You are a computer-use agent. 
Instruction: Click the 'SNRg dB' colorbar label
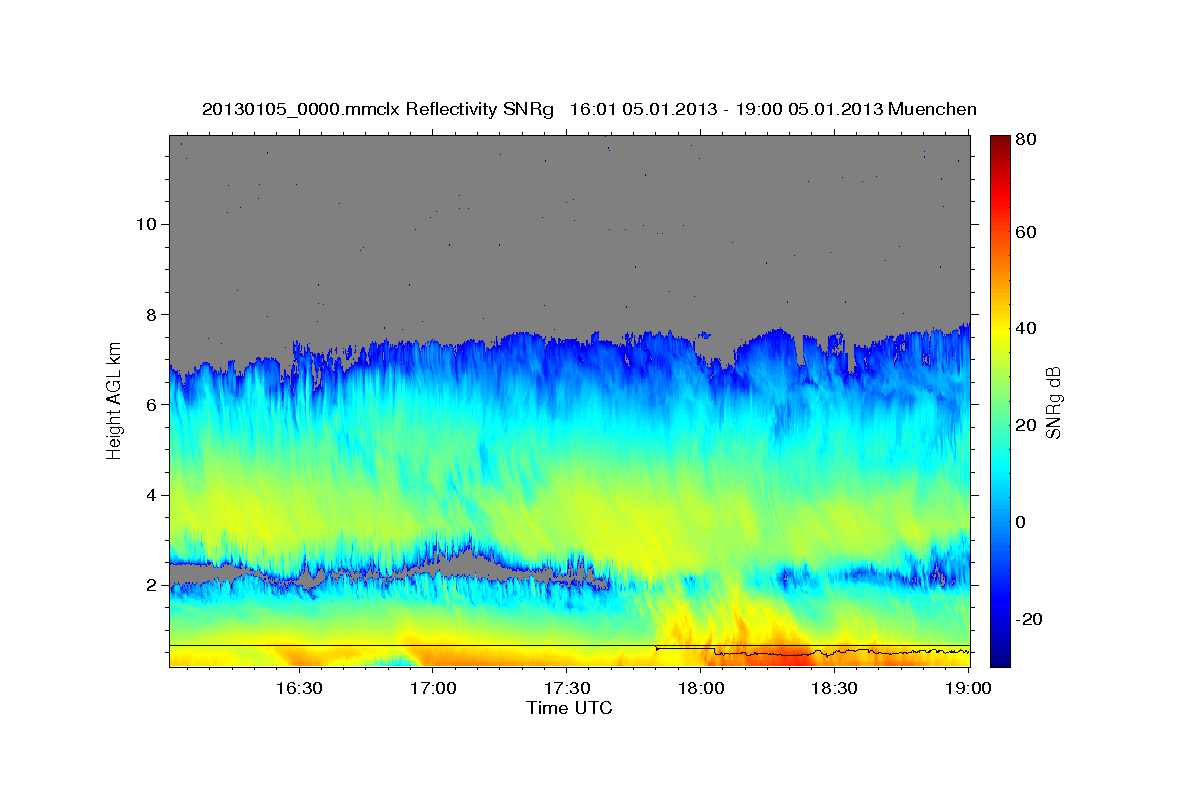pos(1053,403)
